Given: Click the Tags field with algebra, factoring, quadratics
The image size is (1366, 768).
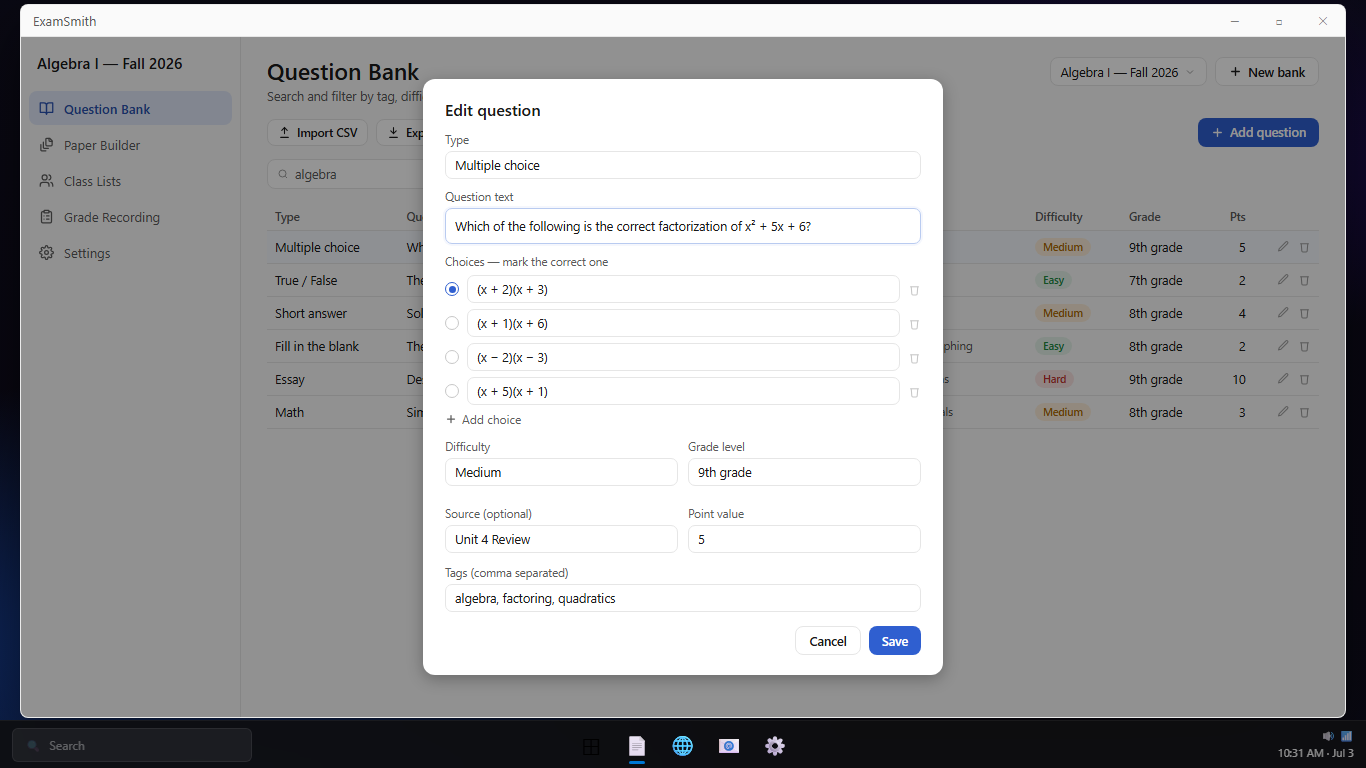Looking at the screenshot, I should pyautogui.click(x=683, y=598).
